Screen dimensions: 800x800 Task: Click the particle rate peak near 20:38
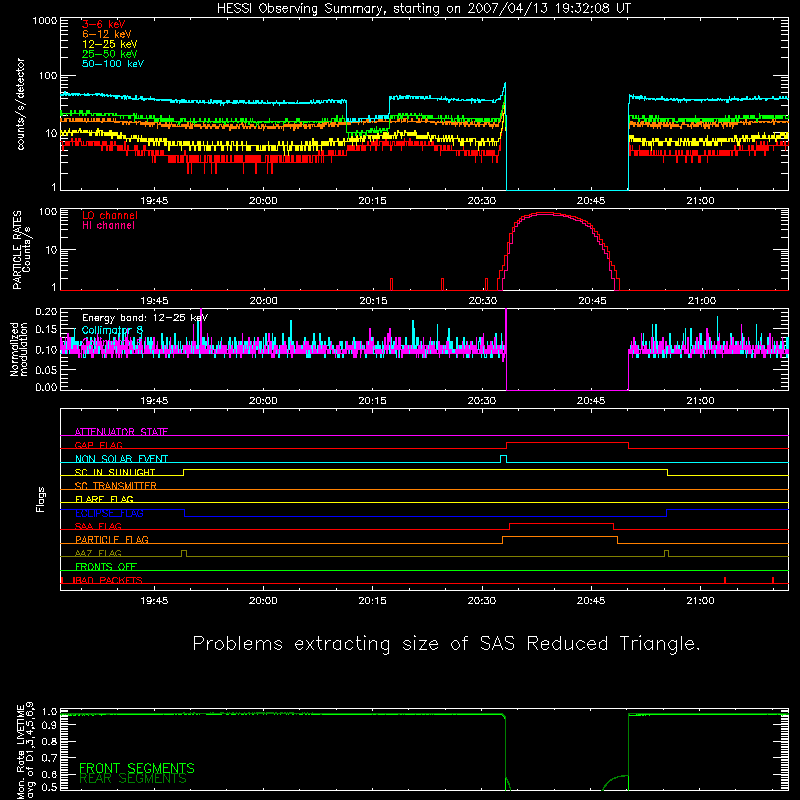(546, 213)
